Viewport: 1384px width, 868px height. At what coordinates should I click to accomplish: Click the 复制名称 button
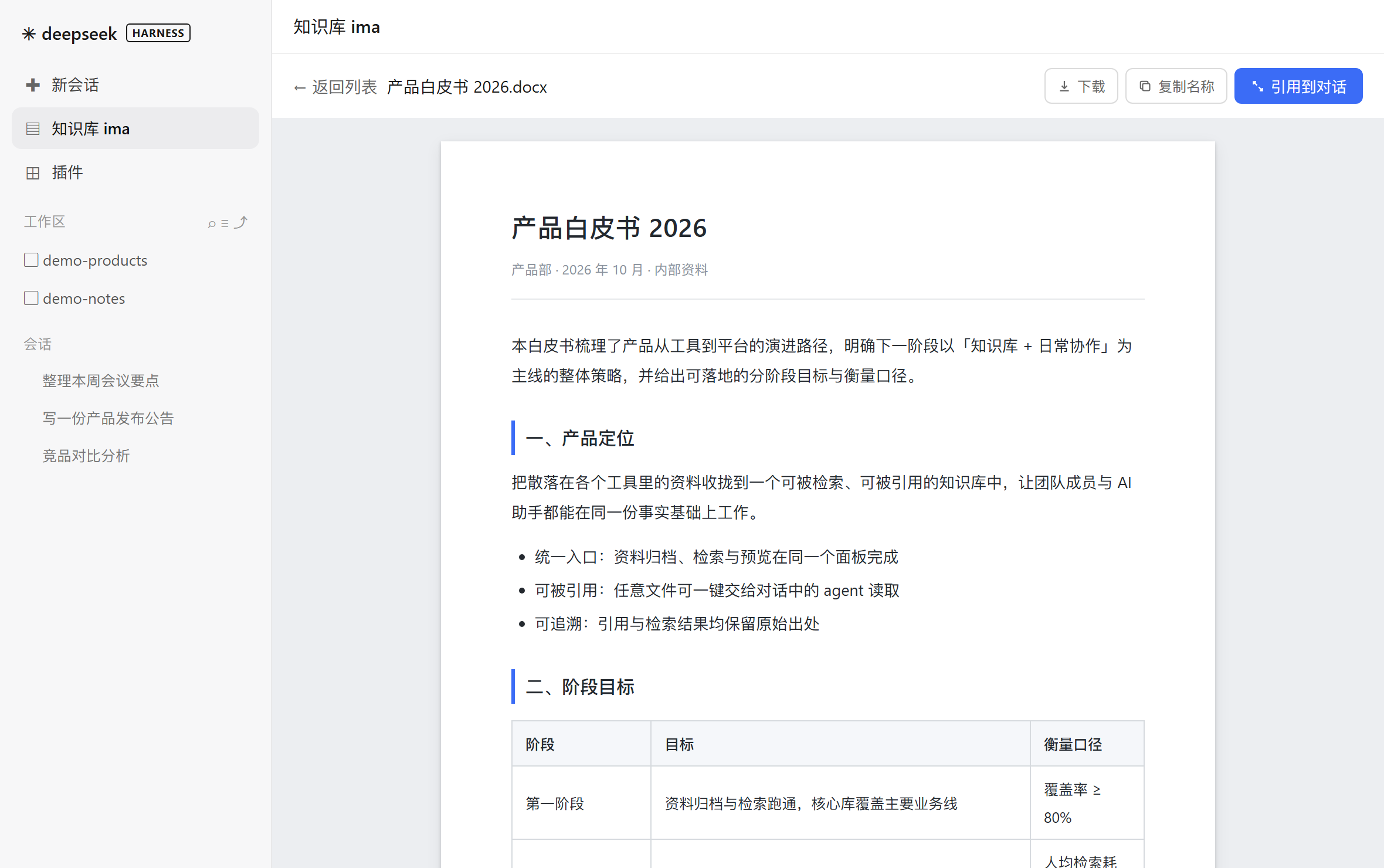click(1176, 86)
